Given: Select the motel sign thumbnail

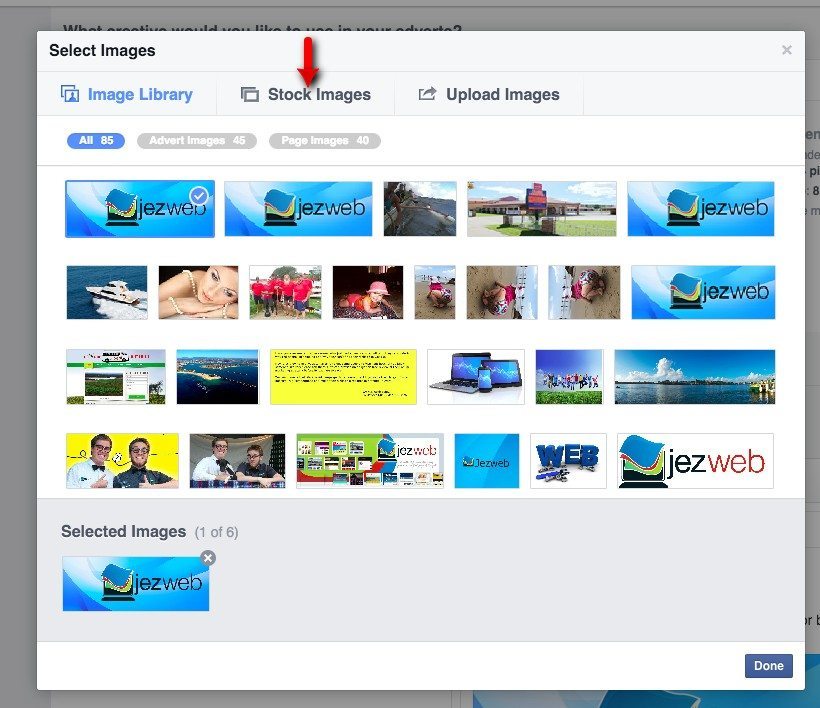Looking at the screenshot, I should [x=541, y=208].
